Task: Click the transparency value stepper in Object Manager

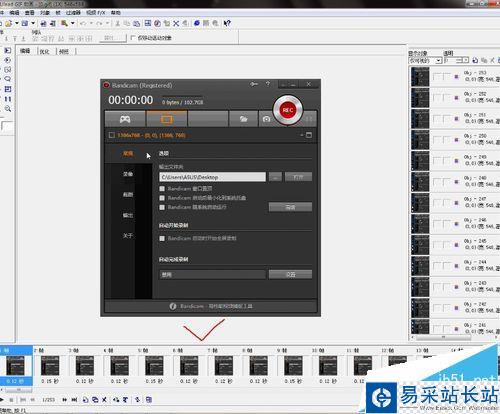Action: pyautogui.click(x=466, y=60)
